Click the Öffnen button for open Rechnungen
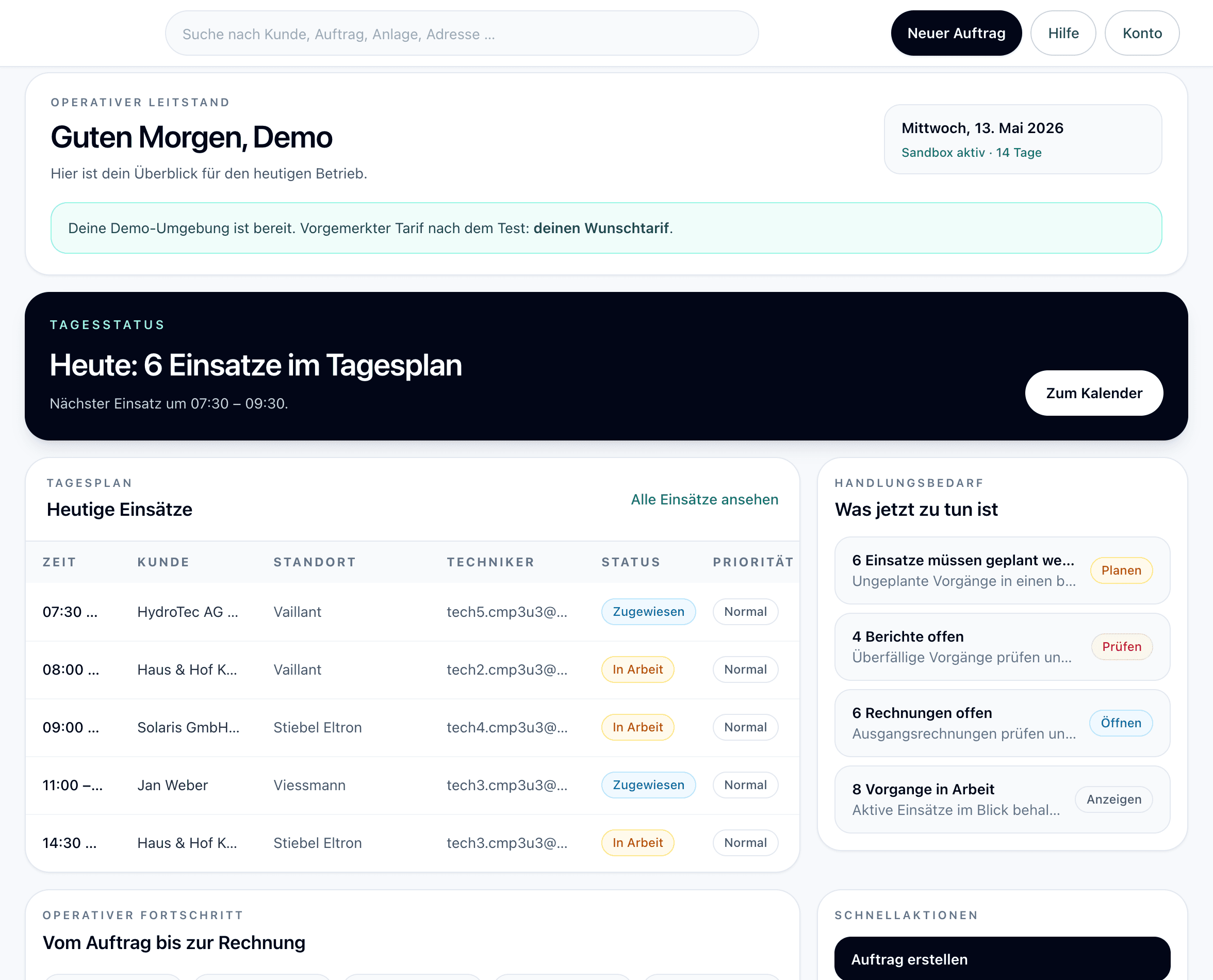 pos(1121,723)
